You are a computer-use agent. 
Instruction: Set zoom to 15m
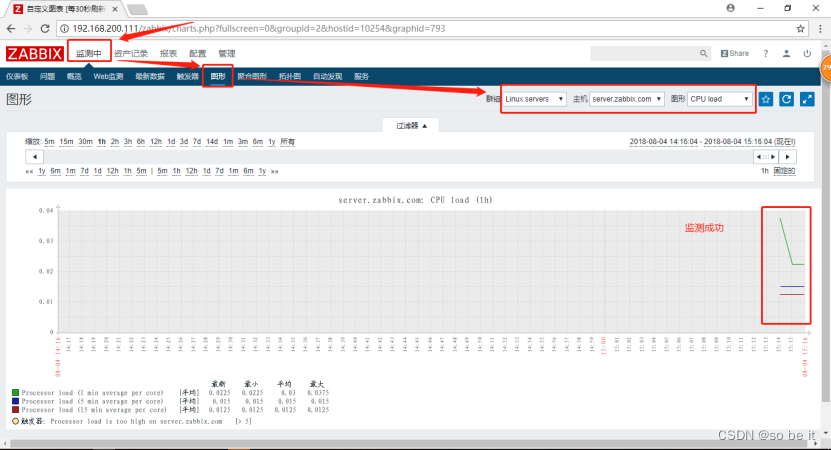pos(66,142)
